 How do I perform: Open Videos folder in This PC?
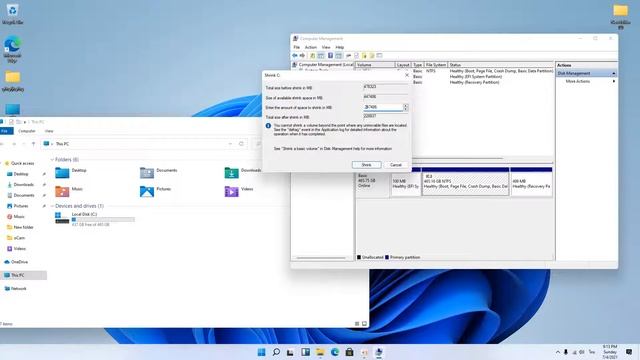coord(239,191)
